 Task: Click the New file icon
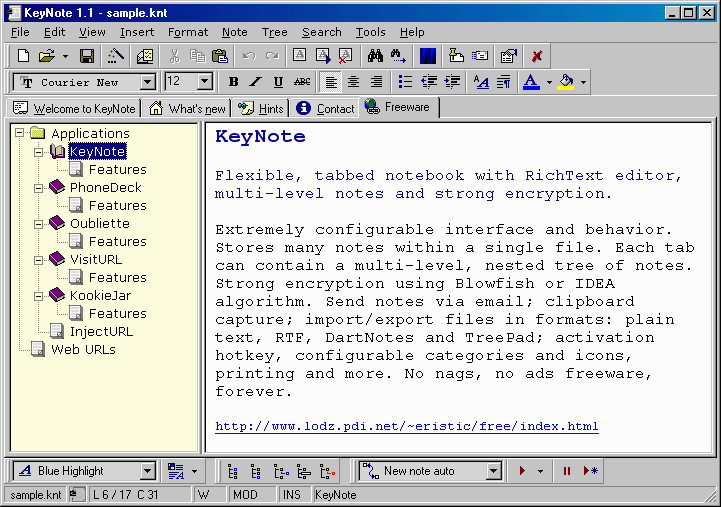pyautogui.click(x=22, y=56)
